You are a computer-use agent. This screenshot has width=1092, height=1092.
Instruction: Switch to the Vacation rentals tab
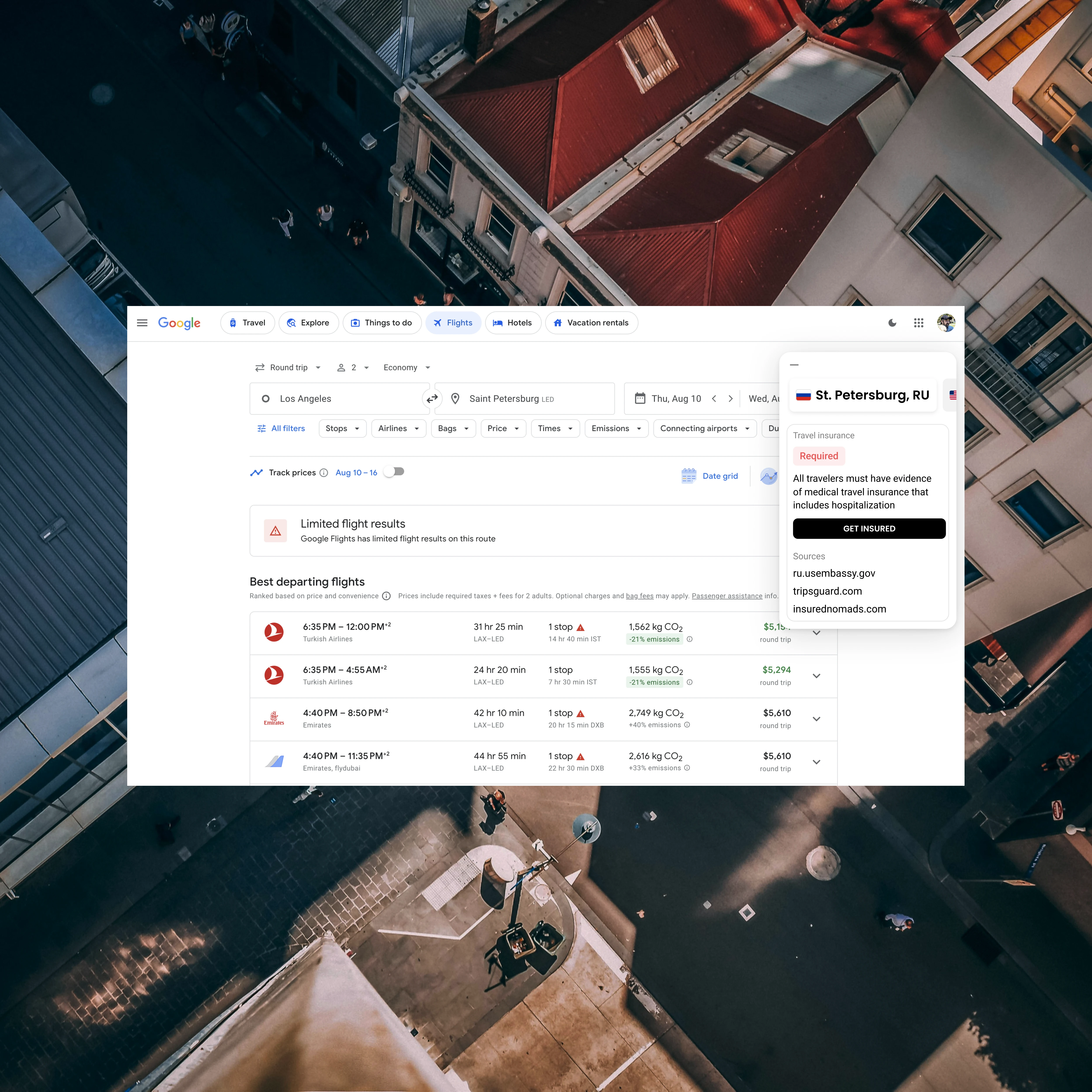click(x=592, y=323)
